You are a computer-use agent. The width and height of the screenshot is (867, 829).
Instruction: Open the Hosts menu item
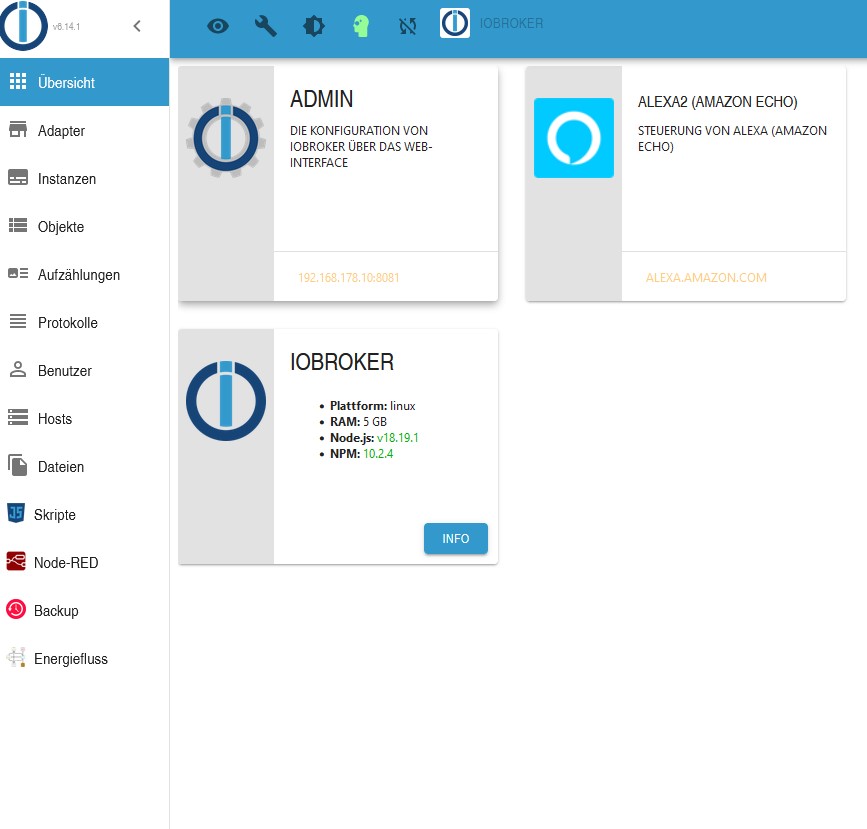(85, 419)
